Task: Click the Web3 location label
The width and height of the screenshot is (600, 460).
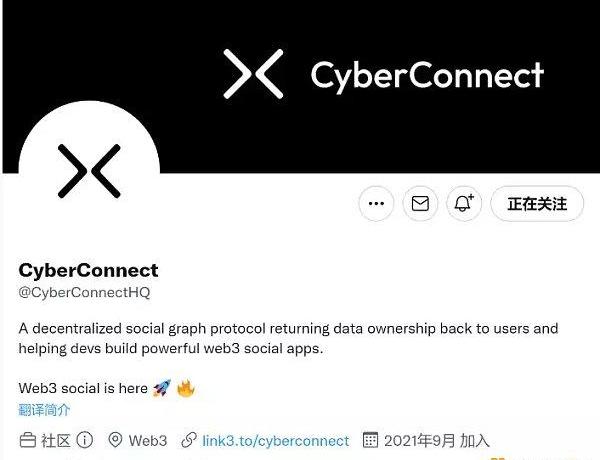Action: tap(148, 440)
